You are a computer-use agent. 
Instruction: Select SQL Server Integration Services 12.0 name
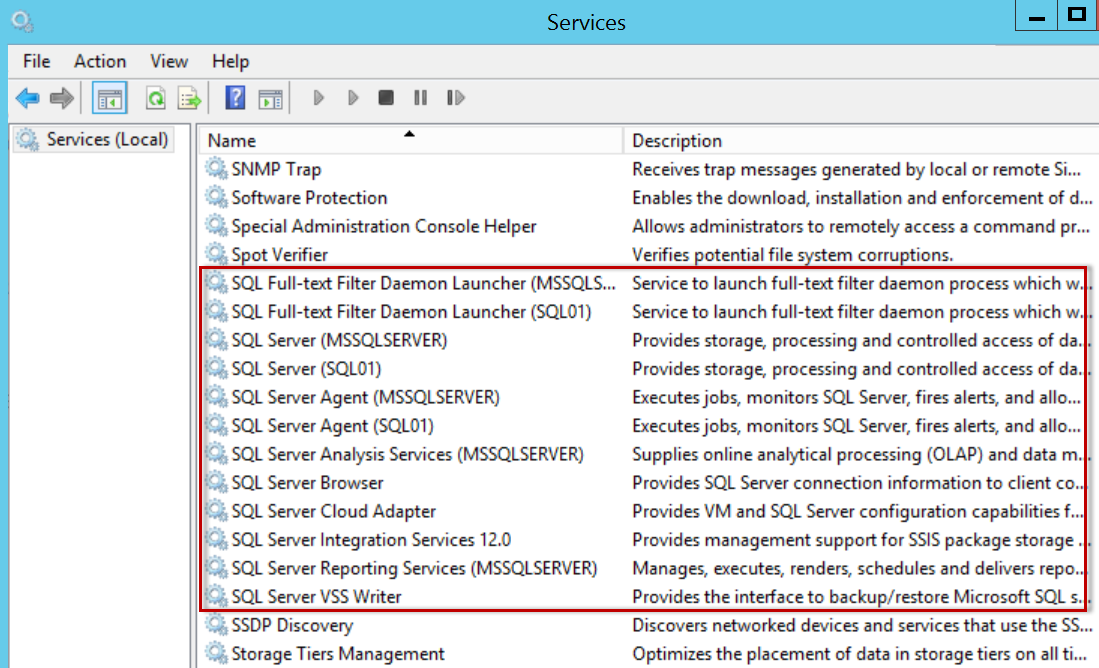371,540
